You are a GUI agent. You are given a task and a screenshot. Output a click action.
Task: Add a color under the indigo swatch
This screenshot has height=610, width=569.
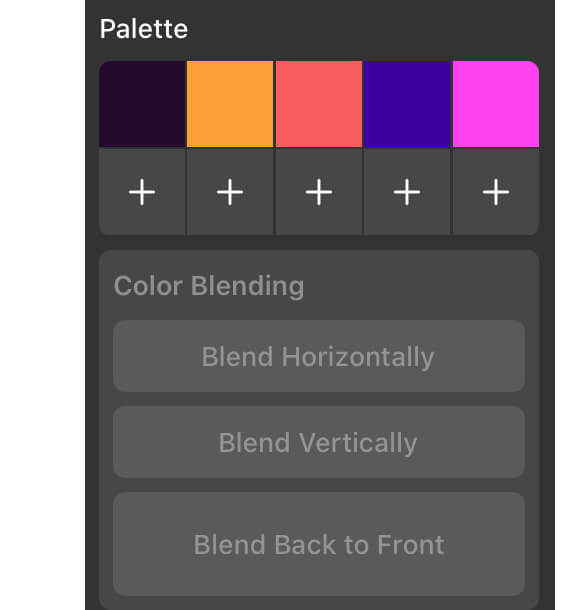pyautogui.click(x=407, y=192)
